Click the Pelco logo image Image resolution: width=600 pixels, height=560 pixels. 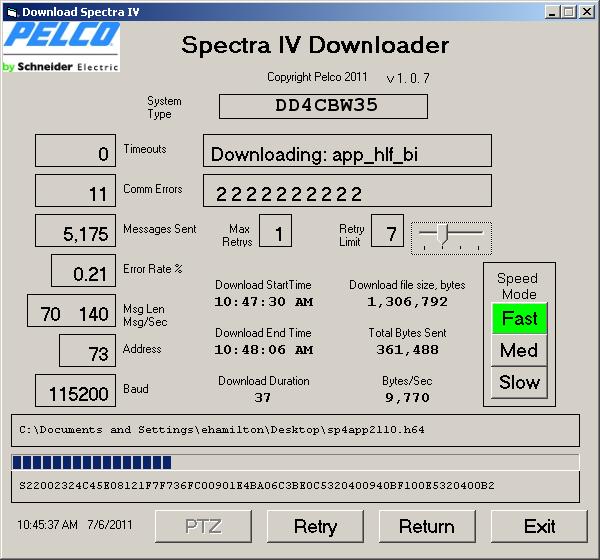[x=61, y=47]
